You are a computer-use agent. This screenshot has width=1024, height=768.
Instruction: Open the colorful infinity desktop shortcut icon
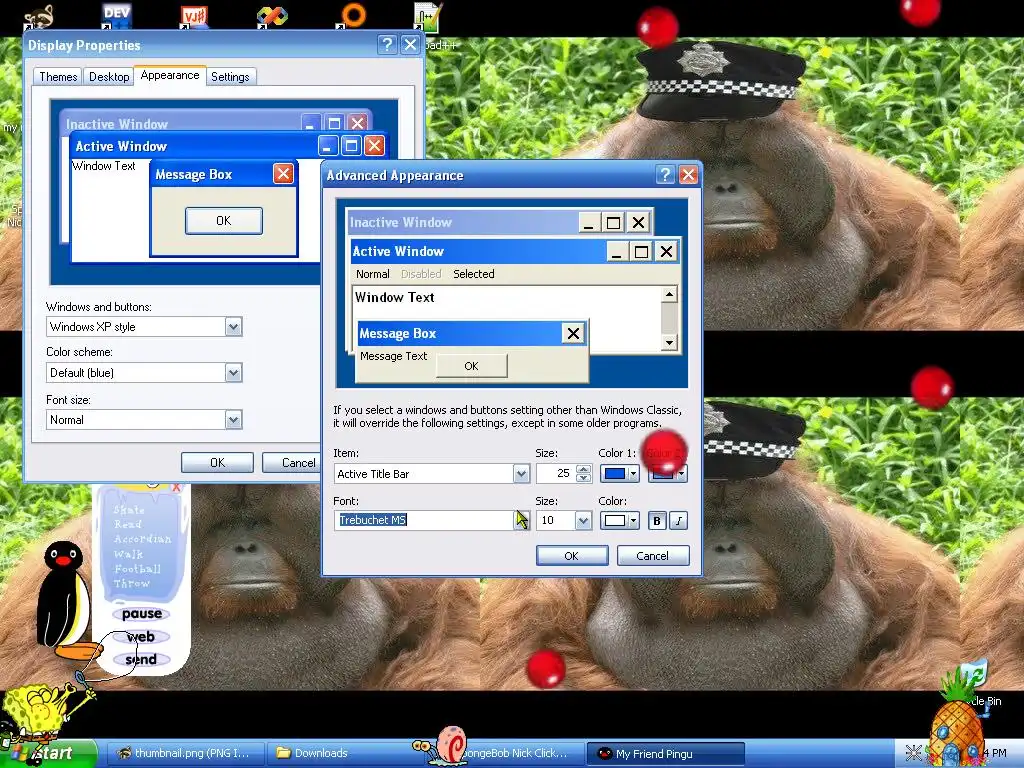[x=272, y=16]
